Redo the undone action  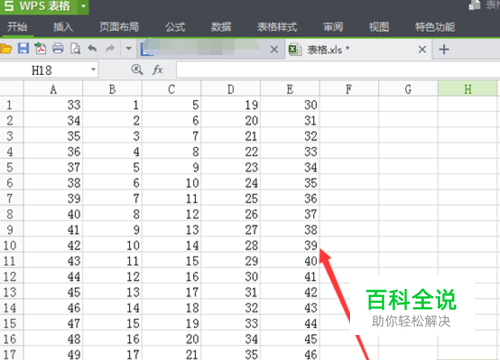tap(110, 49)
